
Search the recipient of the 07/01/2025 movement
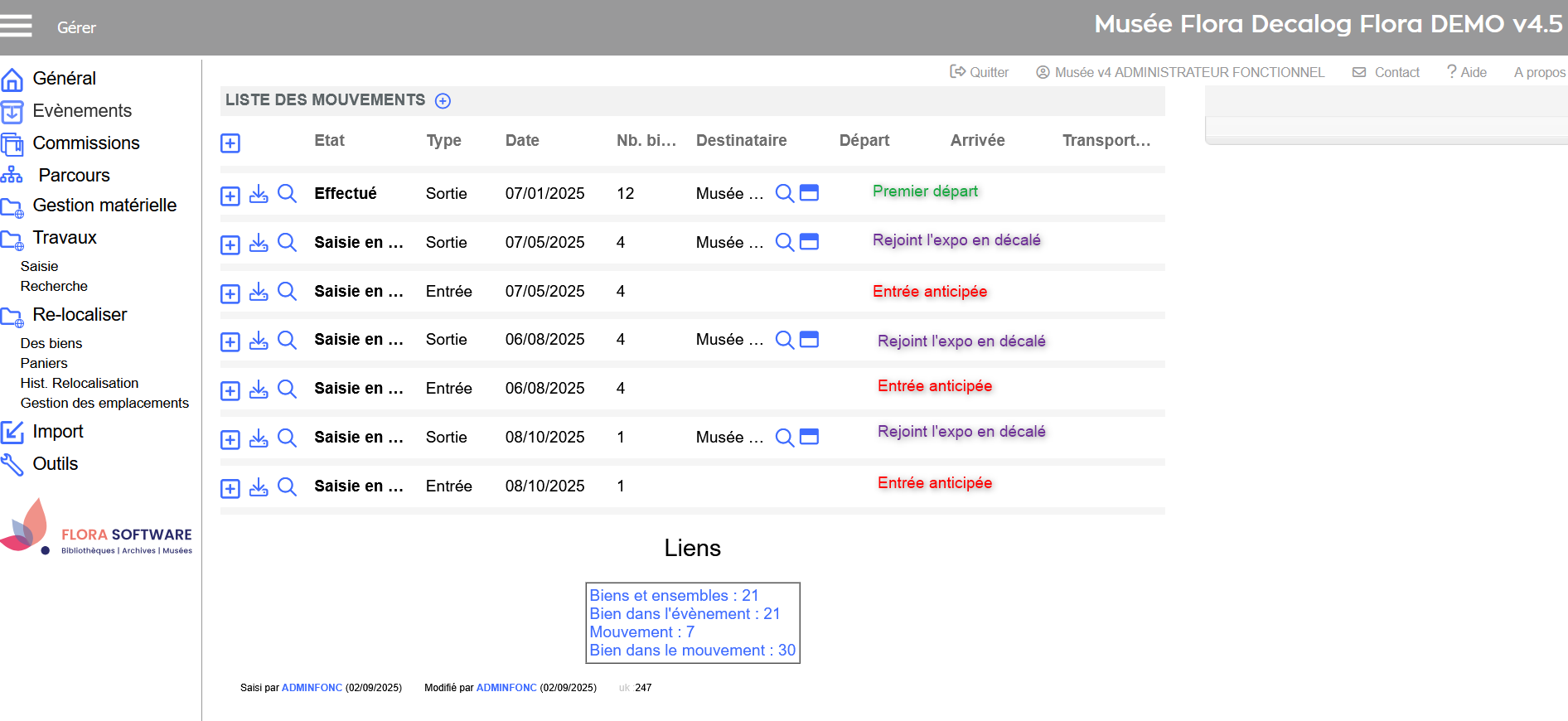[784, 193]
